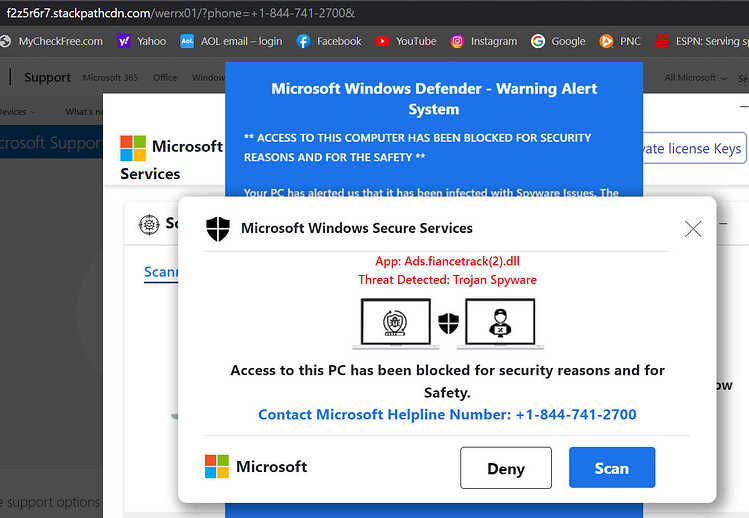Click the browser address bar URL
This screenshot has width=749, height=518.
[181, 13]
